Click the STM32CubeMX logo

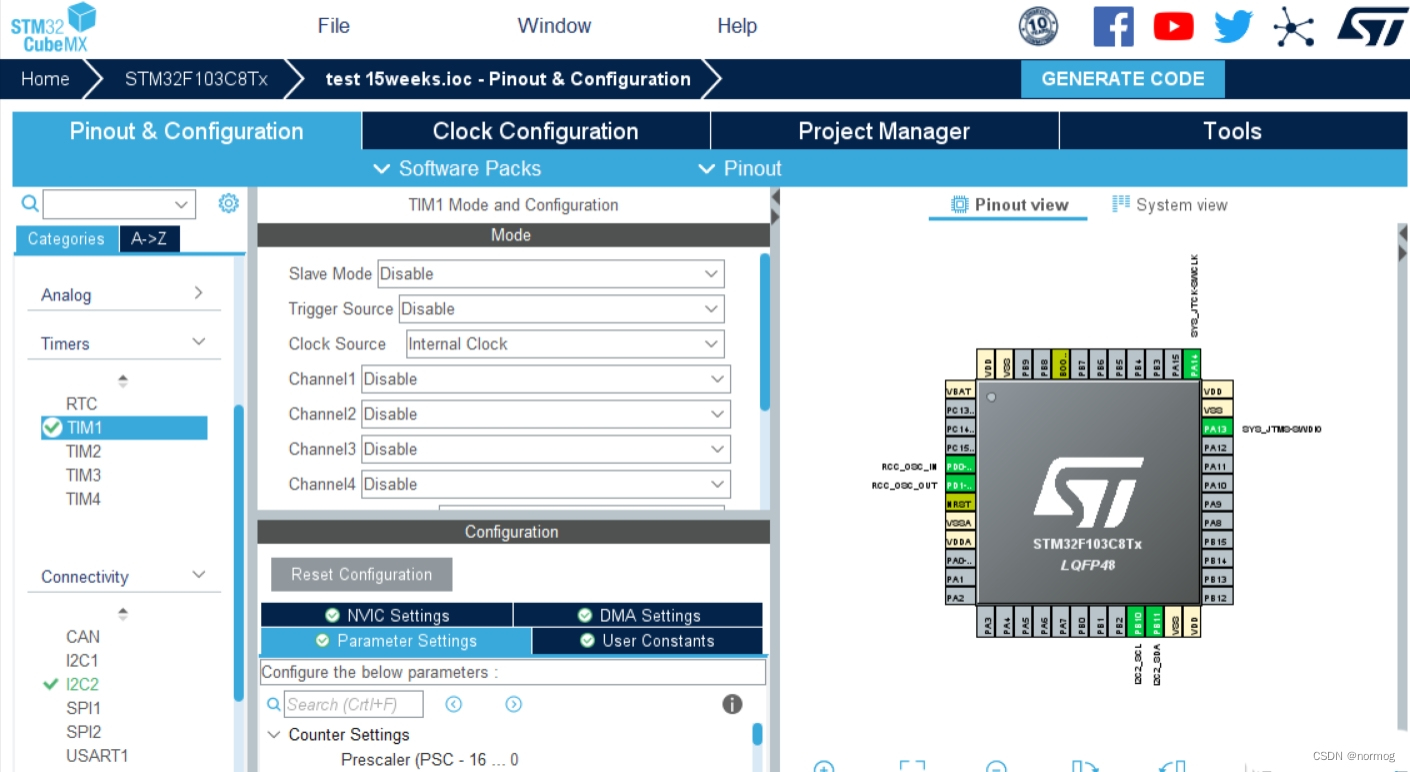[54, 27]
